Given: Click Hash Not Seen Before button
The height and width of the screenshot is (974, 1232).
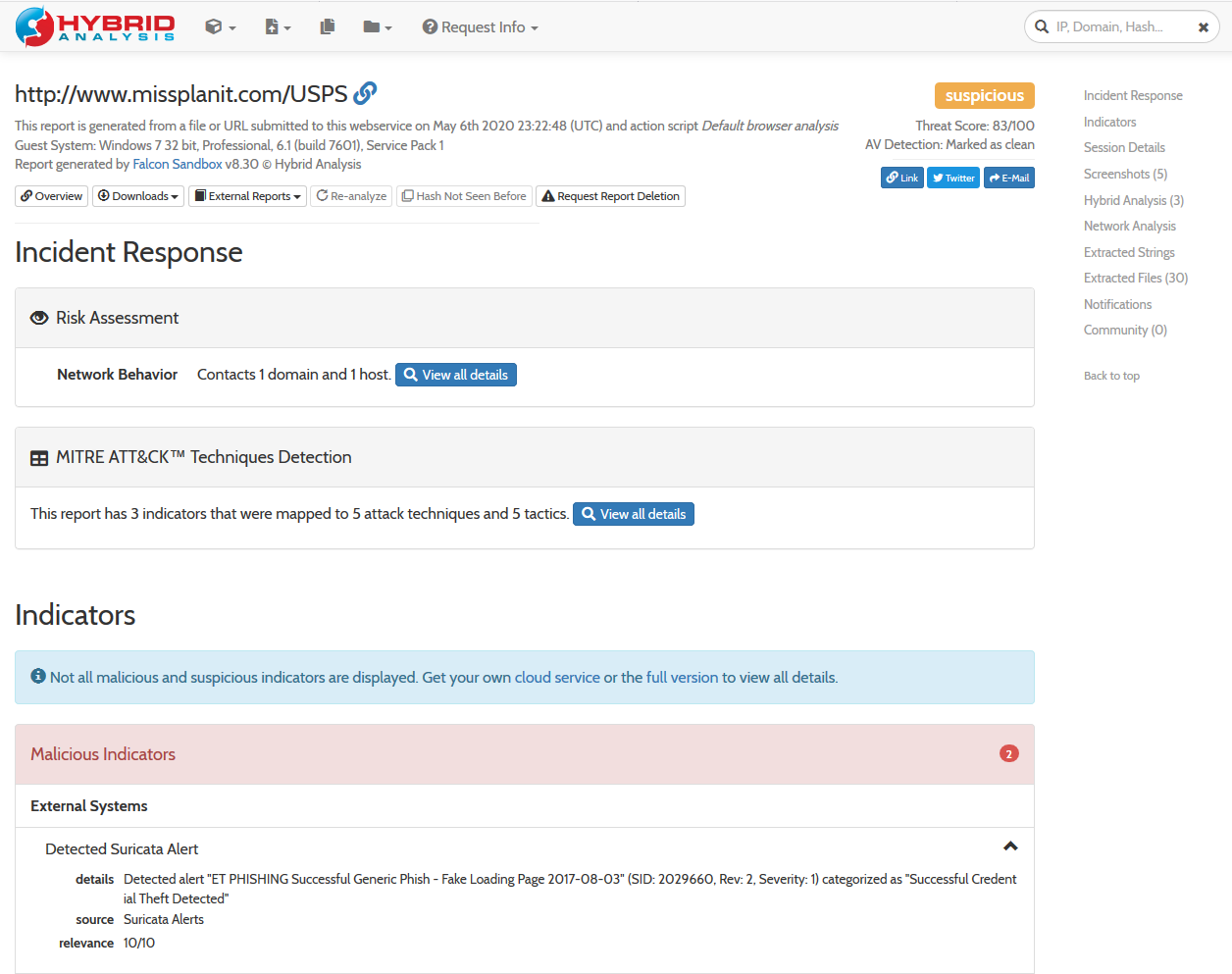Looking at the screenshot, I should (x=464, y=196).
